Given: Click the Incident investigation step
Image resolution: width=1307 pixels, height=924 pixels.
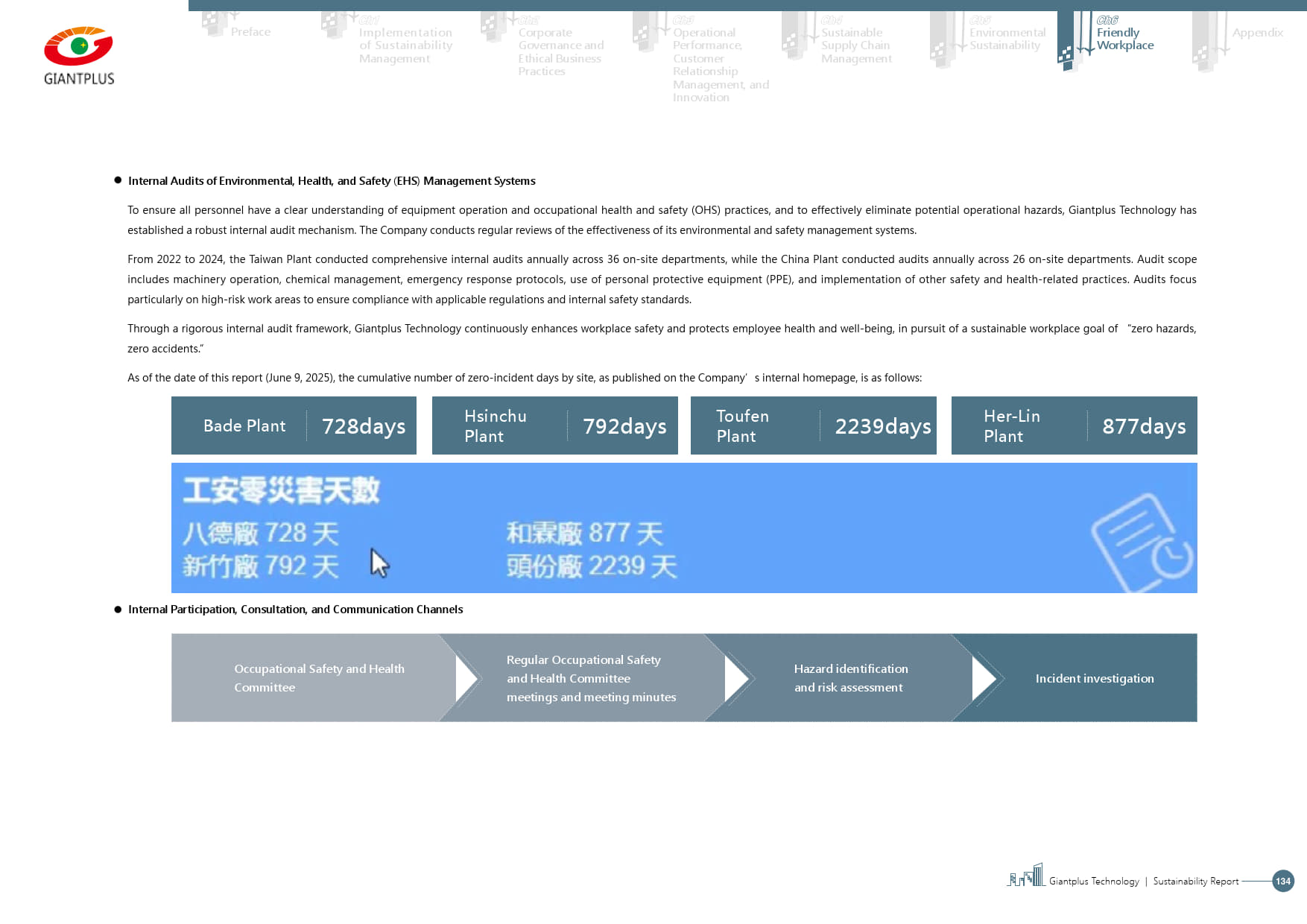Looking at the screenshot, I should (1094, 678).
